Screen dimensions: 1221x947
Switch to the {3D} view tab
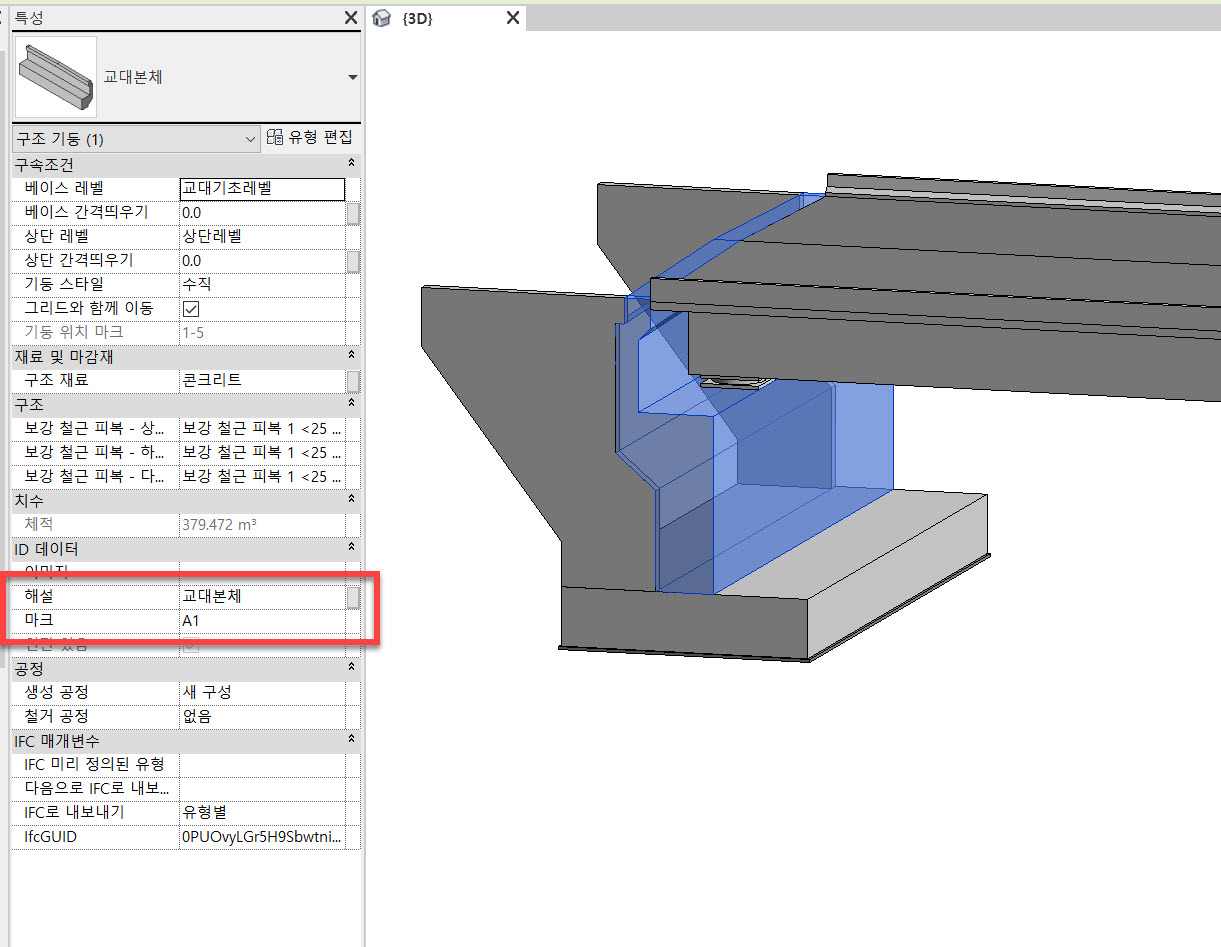point(417,19)
